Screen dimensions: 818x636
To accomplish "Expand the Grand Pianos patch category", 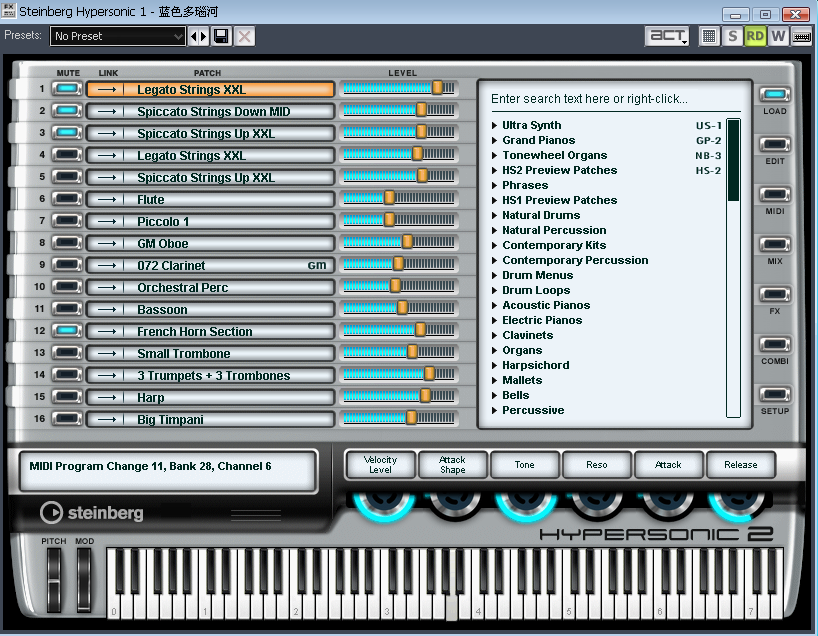I will click(x=538, y=140).
